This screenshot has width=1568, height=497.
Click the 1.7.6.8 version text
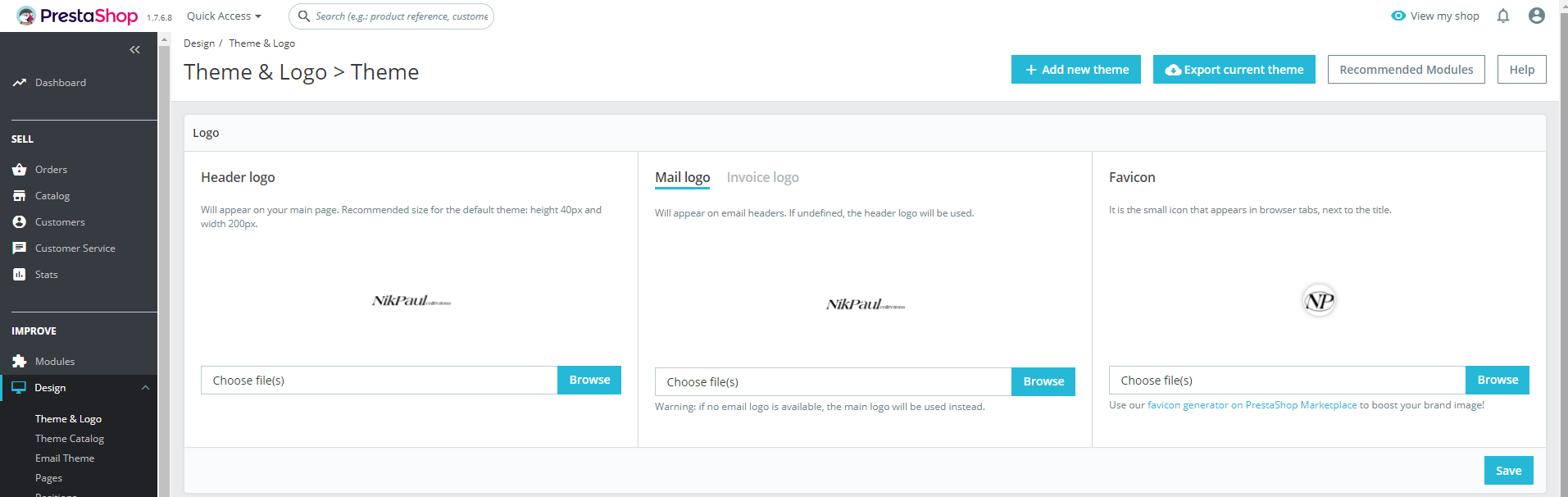click(160, 17)
